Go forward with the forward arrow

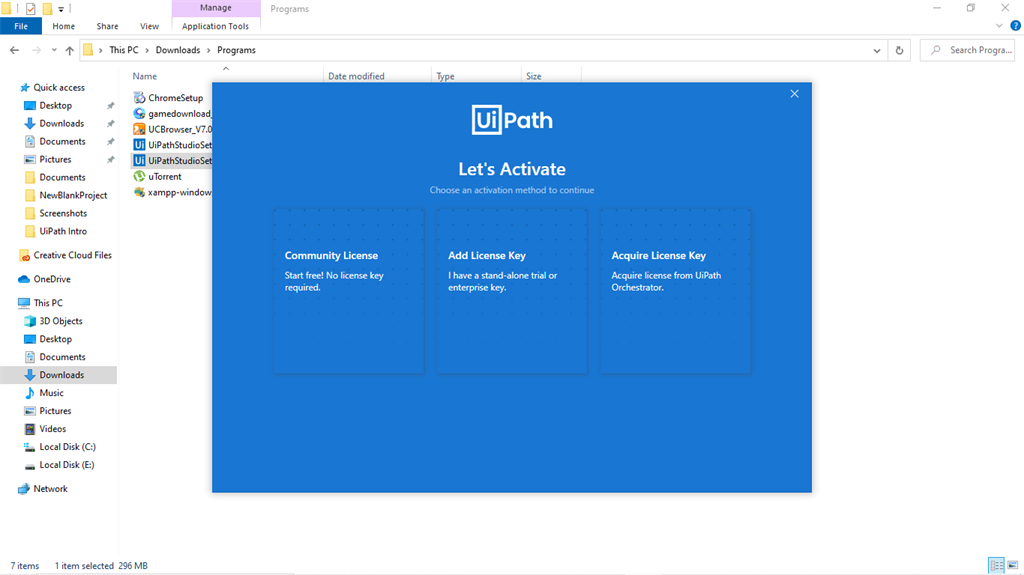(x=36, y=50)
